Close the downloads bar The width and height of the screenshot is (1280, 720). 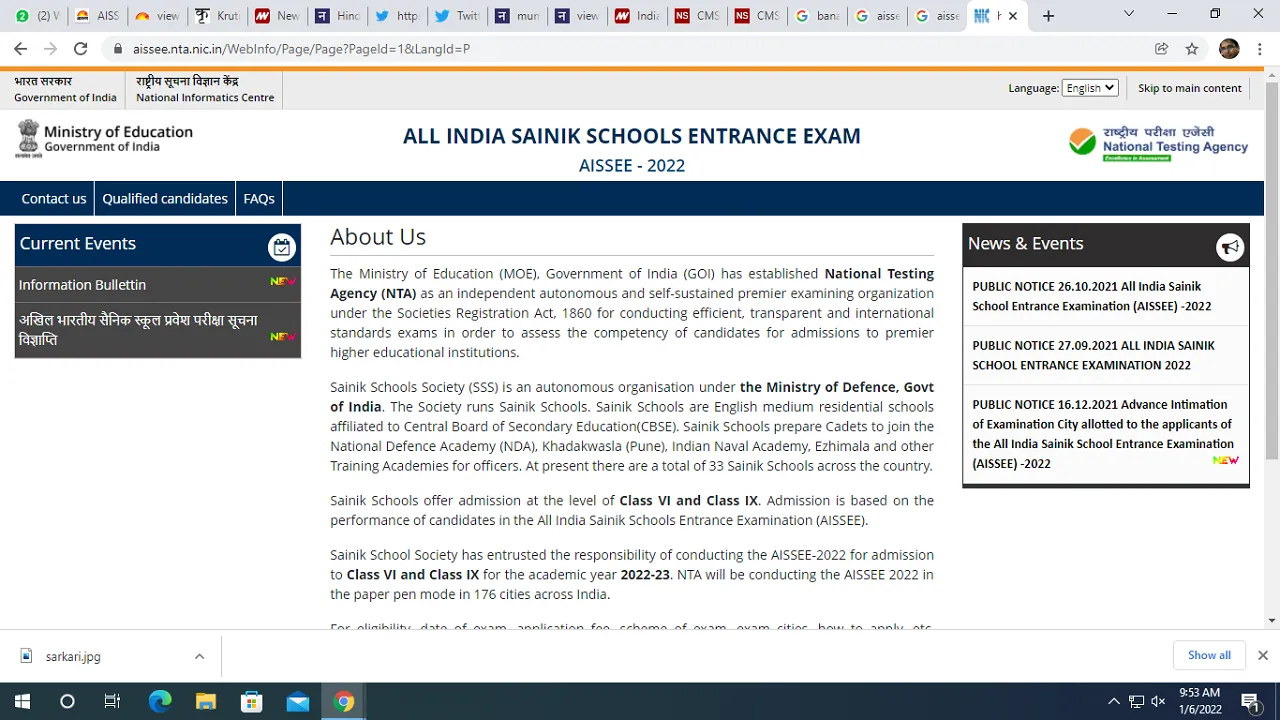pos(1262,655)
